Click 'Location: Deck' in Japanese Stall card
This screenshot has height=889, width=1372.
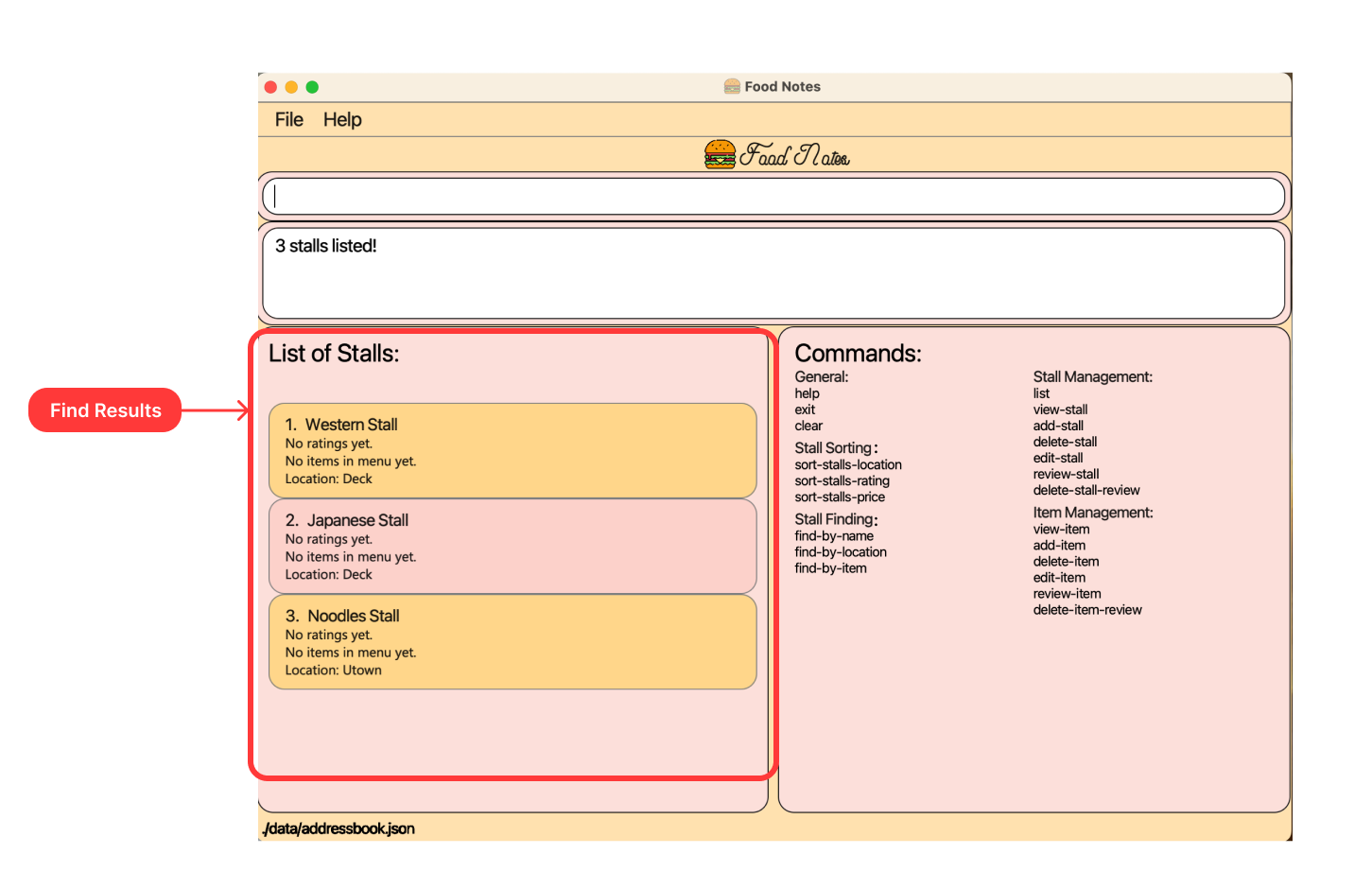(x=329, y=574)
